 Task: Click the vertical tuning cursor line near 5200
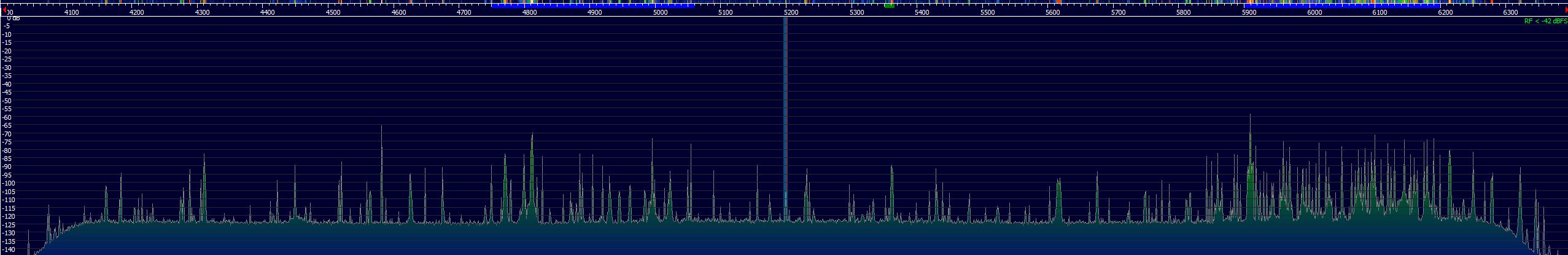[x=785, y=123]
